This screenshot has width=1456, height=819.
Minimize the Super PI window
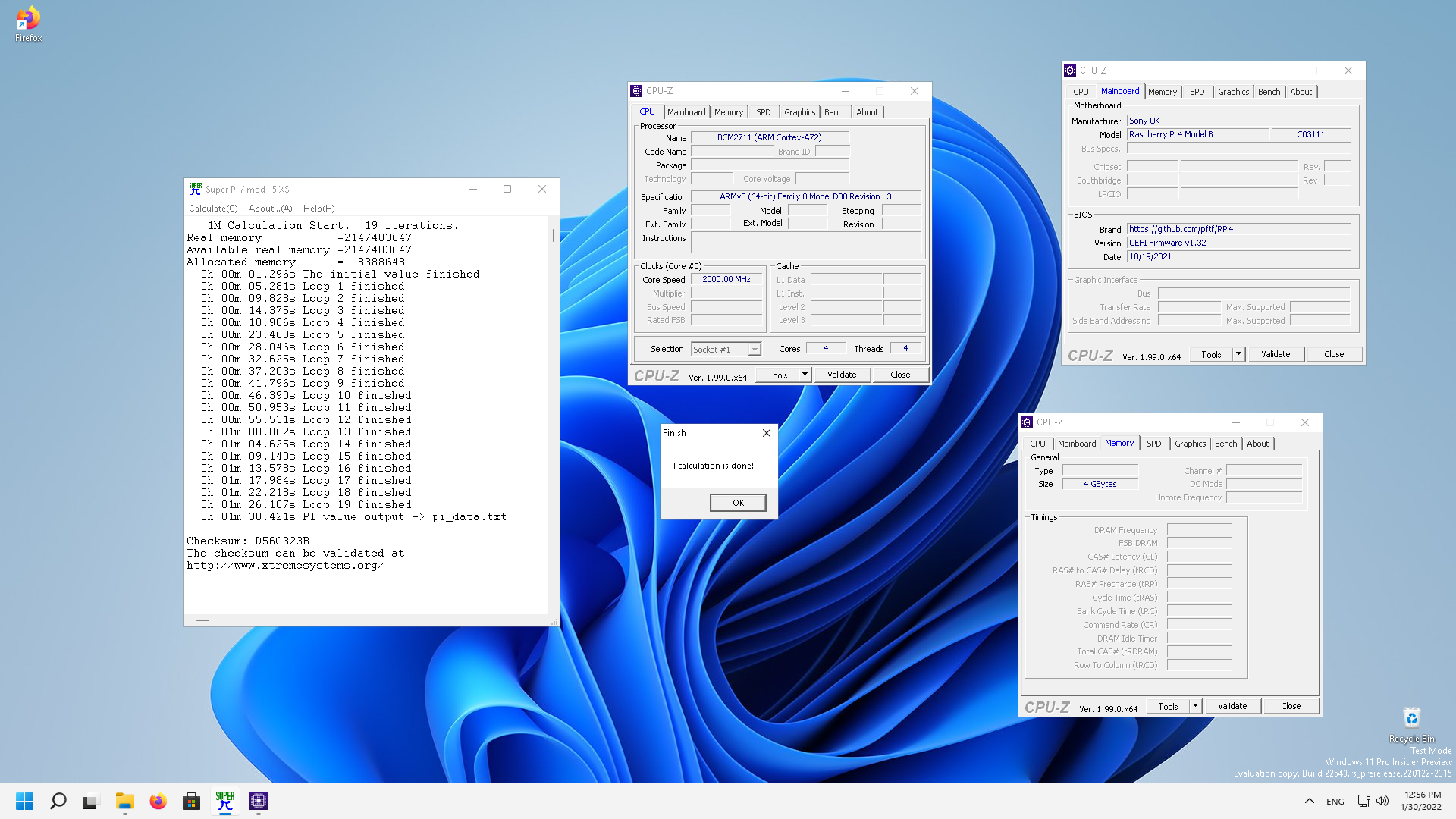tap(473, 189)
